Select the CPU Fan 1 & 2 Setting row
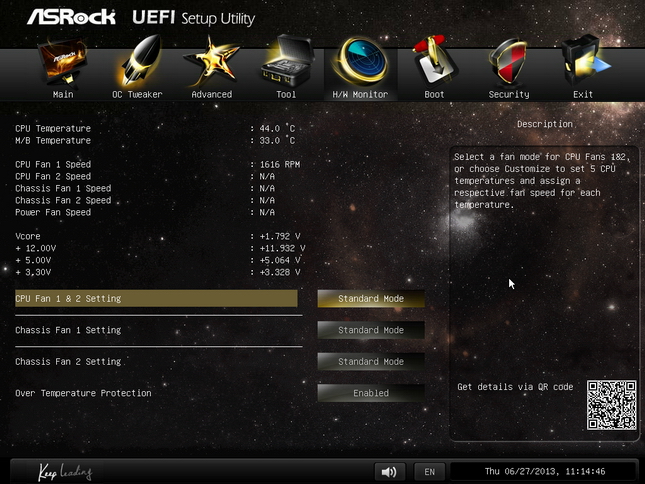The image size is (645, 484). [x=156, y=299]
